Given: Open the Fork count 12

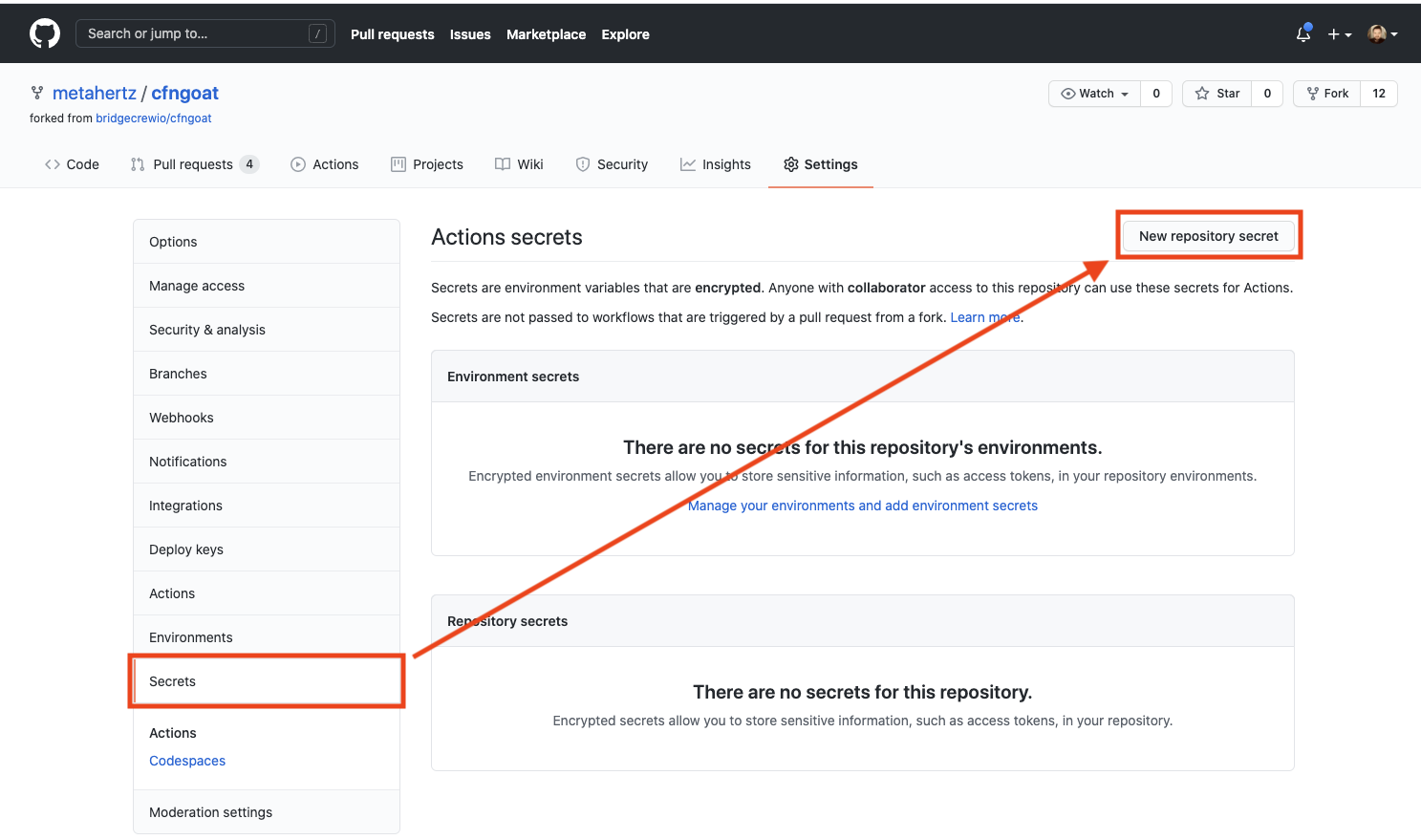Looking at the screenshot, I should [x=1379, y=94].
